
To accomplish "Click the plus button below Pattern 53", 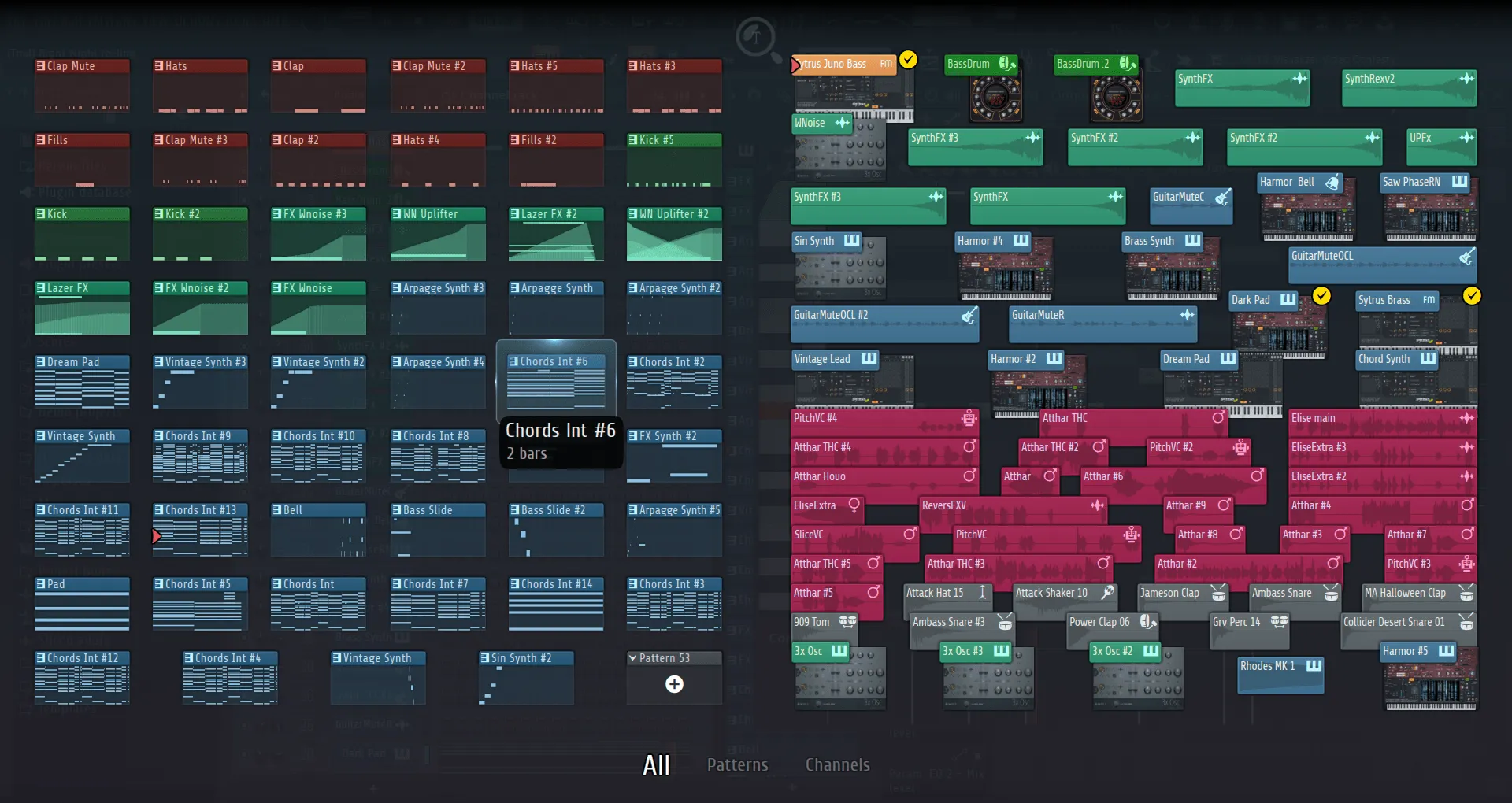I will [x=674, y=684].
